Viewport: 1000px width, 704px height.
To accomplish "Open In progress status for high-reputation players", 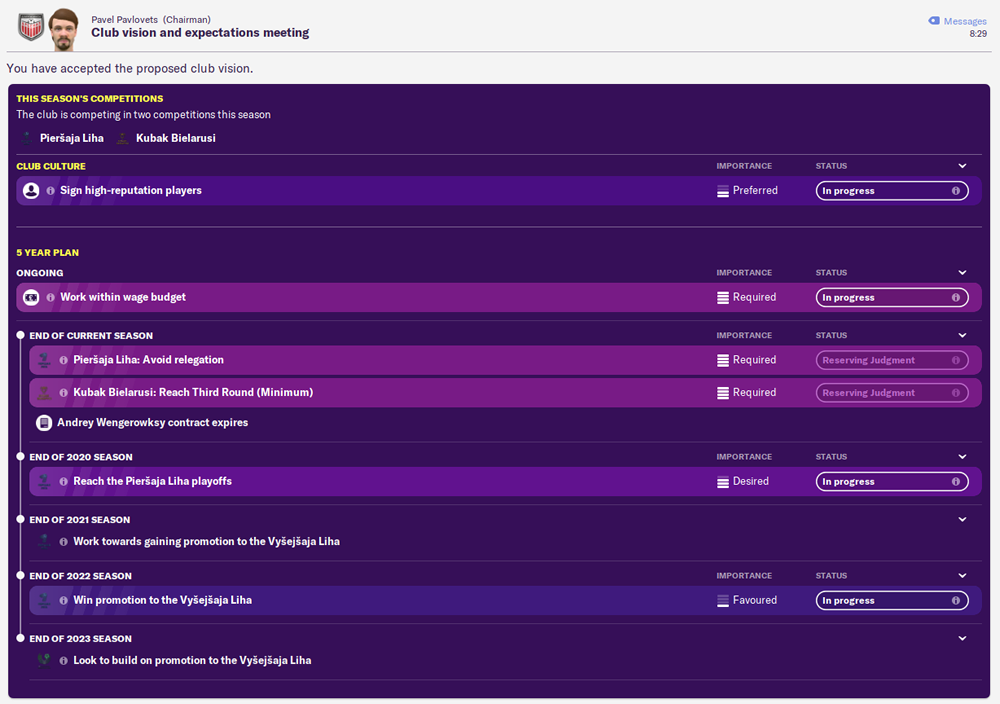I will 892,191.
